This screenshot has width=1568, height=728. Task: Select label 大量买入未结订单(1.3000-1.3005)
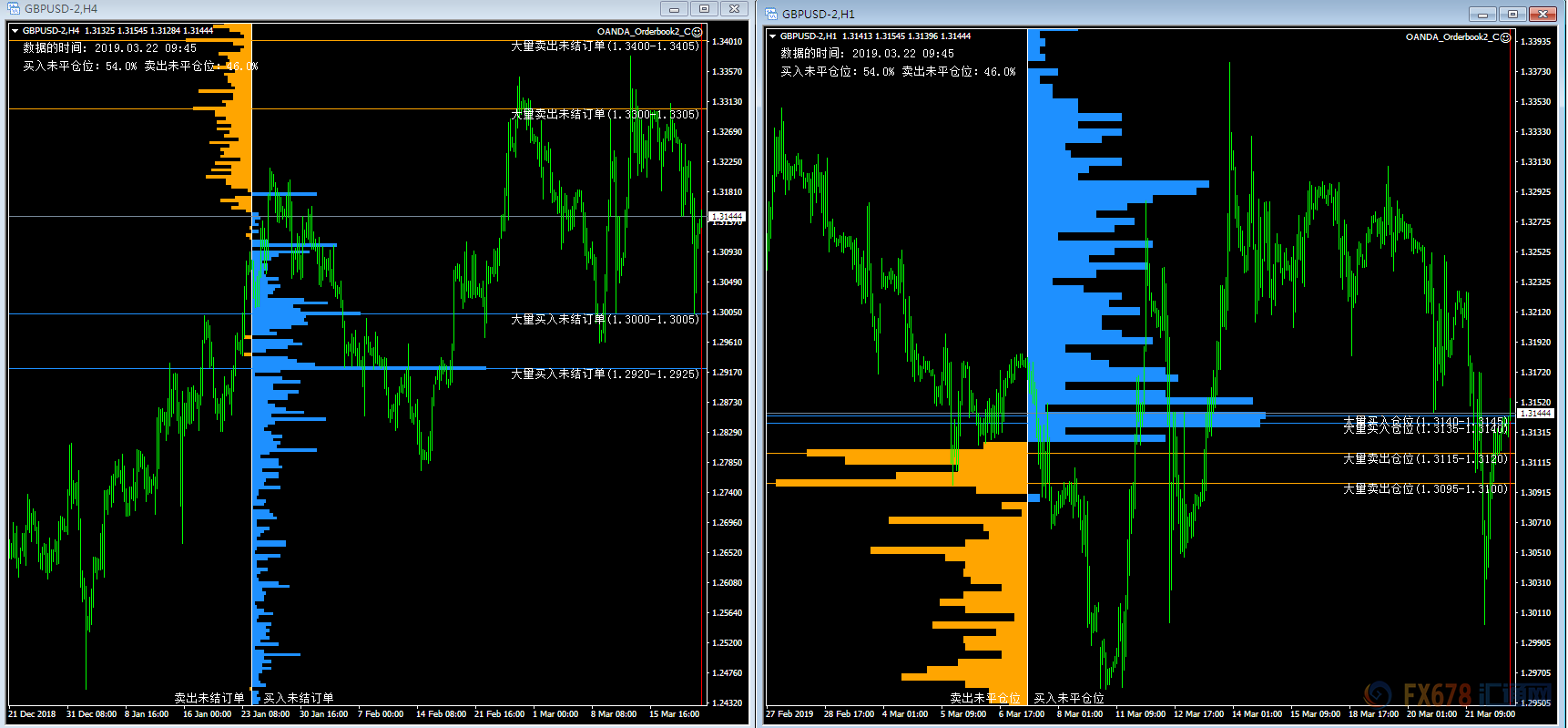tap(605, 319)
